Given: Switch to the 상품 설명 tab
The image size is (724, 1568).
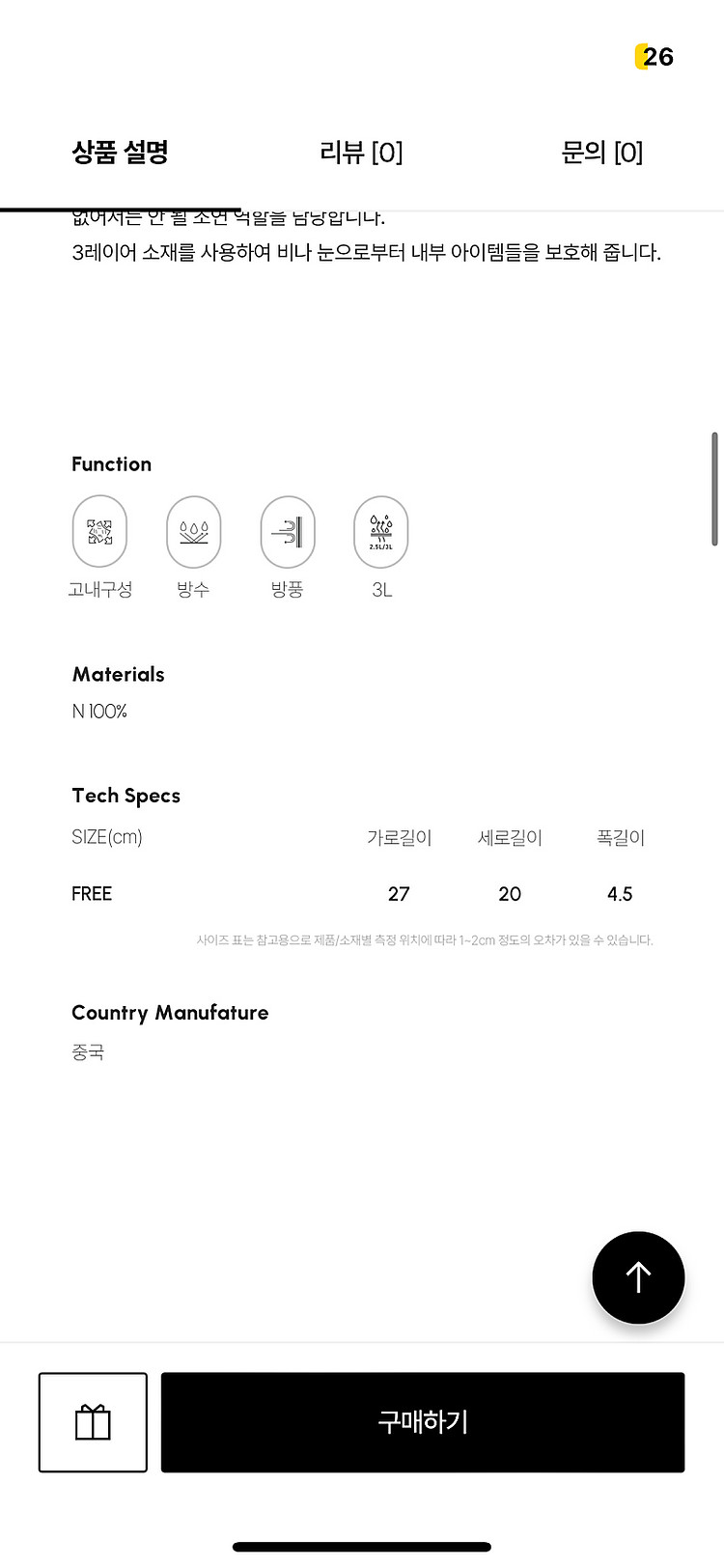Looking at the screenshot, I should (121, 152).
